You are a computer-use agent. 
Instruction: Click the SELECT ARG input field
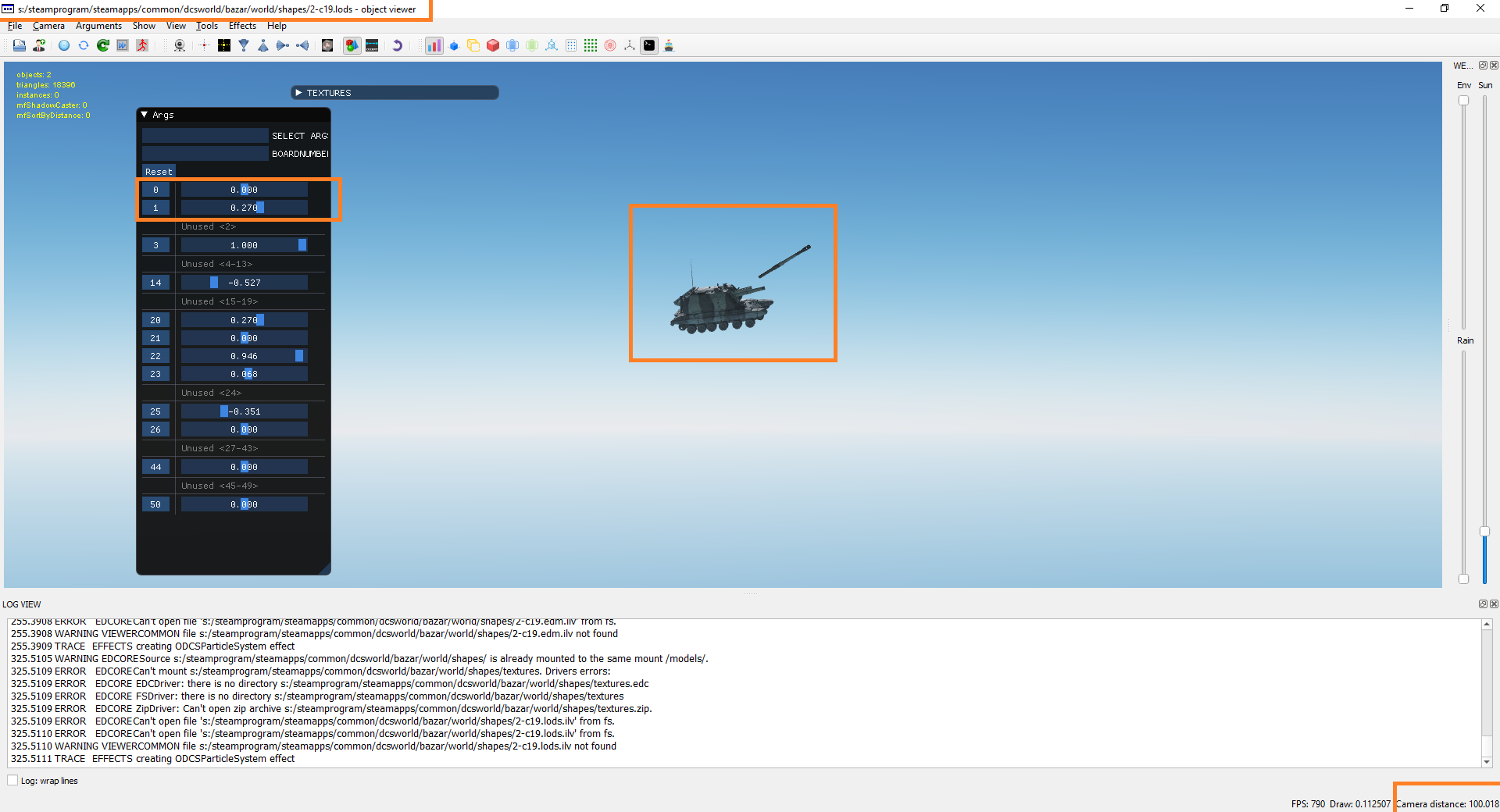pos(205,135)
